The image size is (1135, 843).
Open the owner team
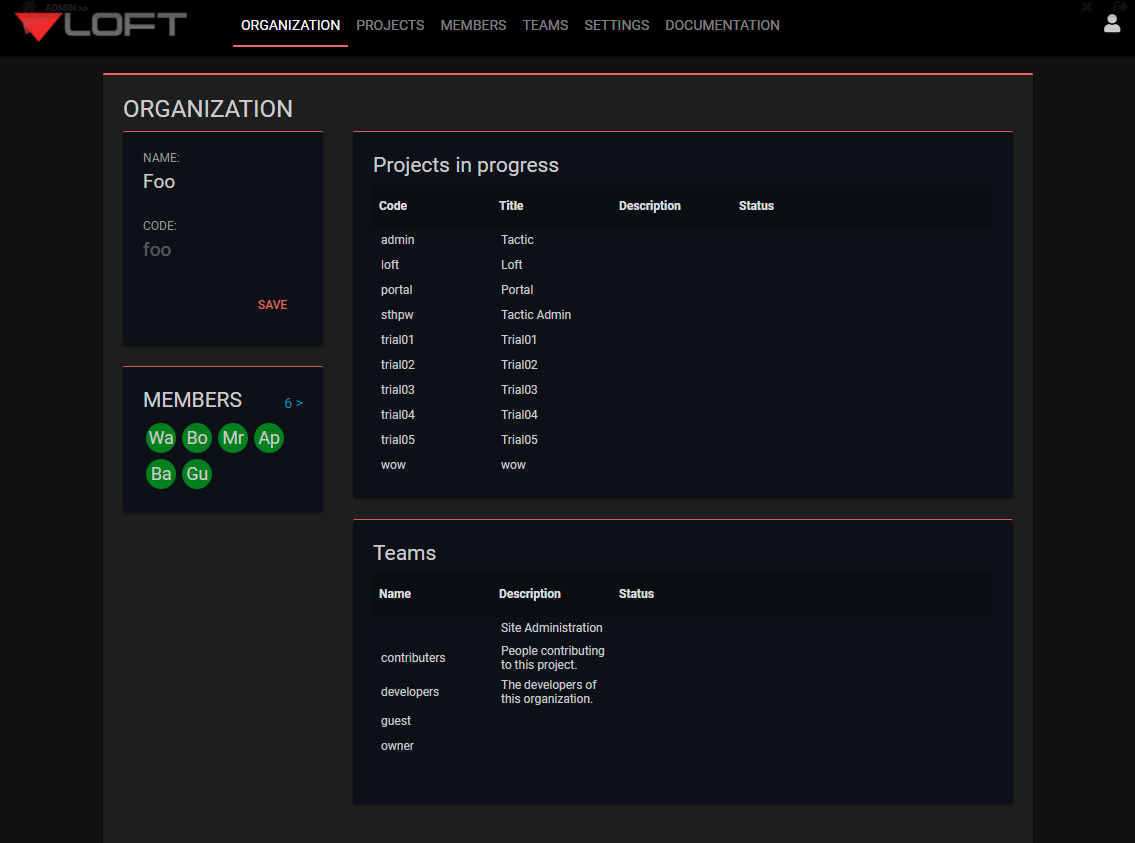(x=397, y=746)
